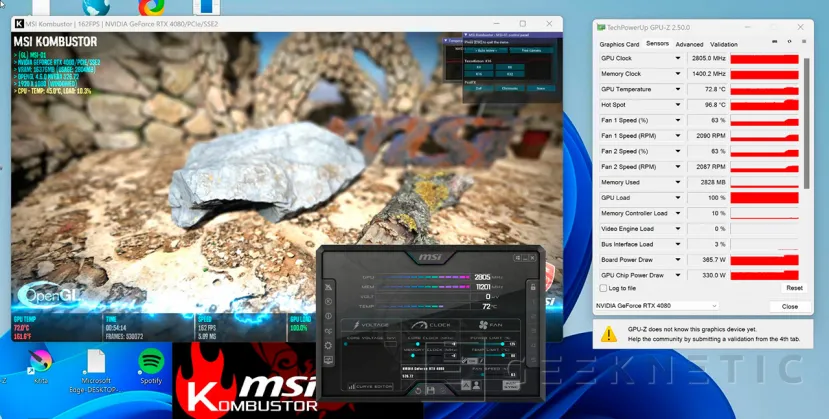Open GPU-Z hamburger menu icon
Viewport: 829px width, 419px height.
tap(804, 42)
